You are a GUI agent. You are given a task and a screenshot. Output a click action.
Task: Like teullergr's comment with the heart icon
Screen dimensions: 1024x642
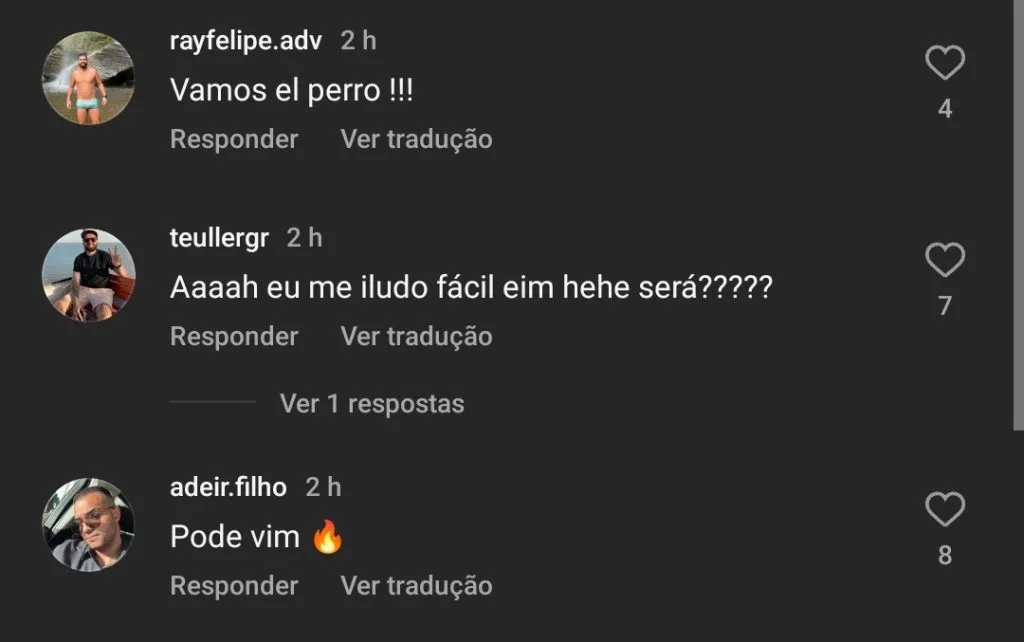pos(944,261)
